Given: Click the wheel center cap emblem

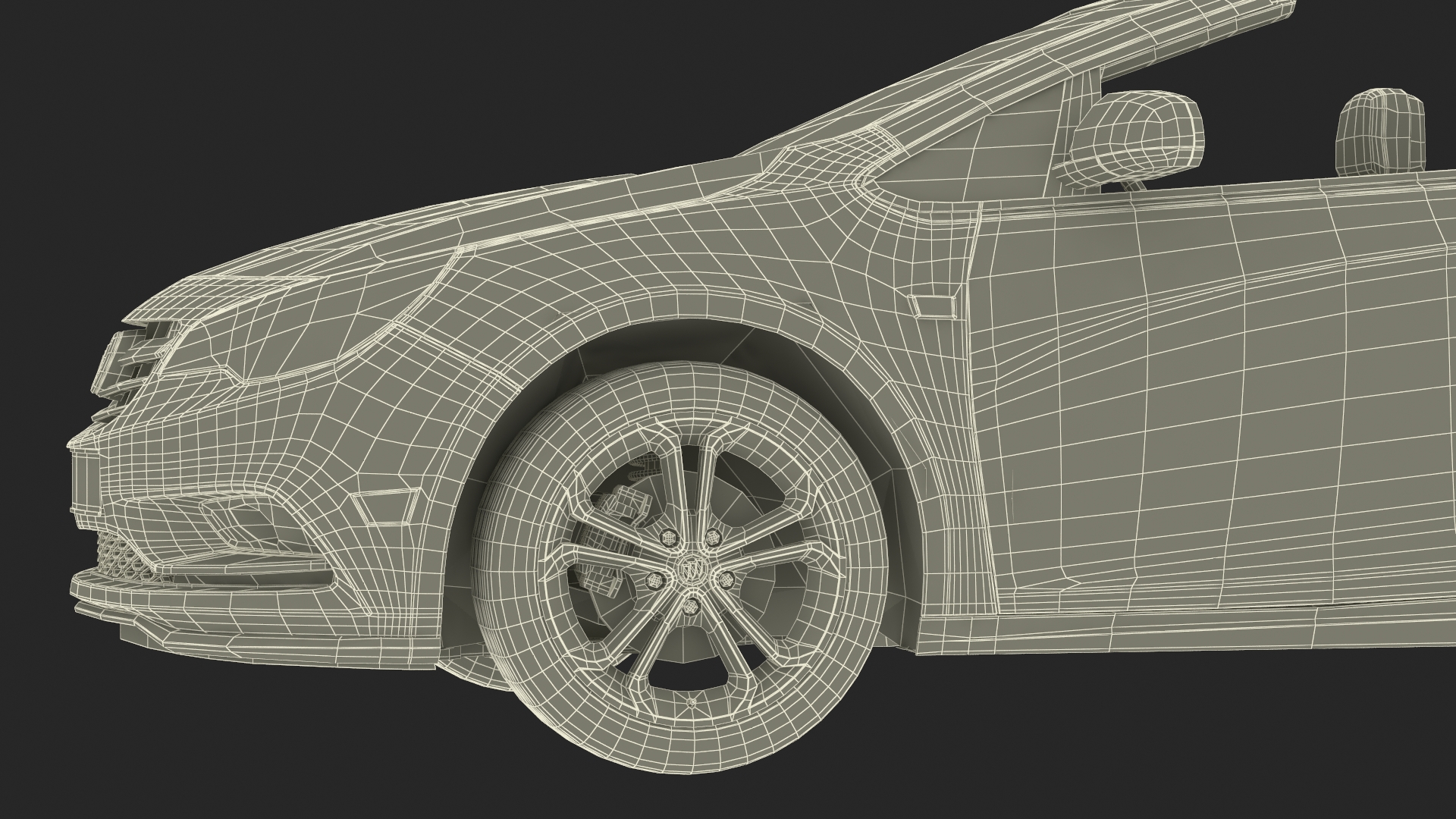Looking at the screenshot, I should [x=691, y=570].
